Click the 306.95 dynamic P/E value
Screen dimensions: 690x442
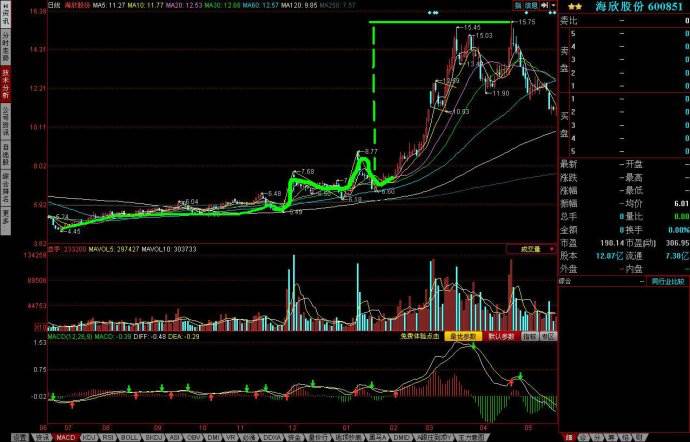click(678, 243)
